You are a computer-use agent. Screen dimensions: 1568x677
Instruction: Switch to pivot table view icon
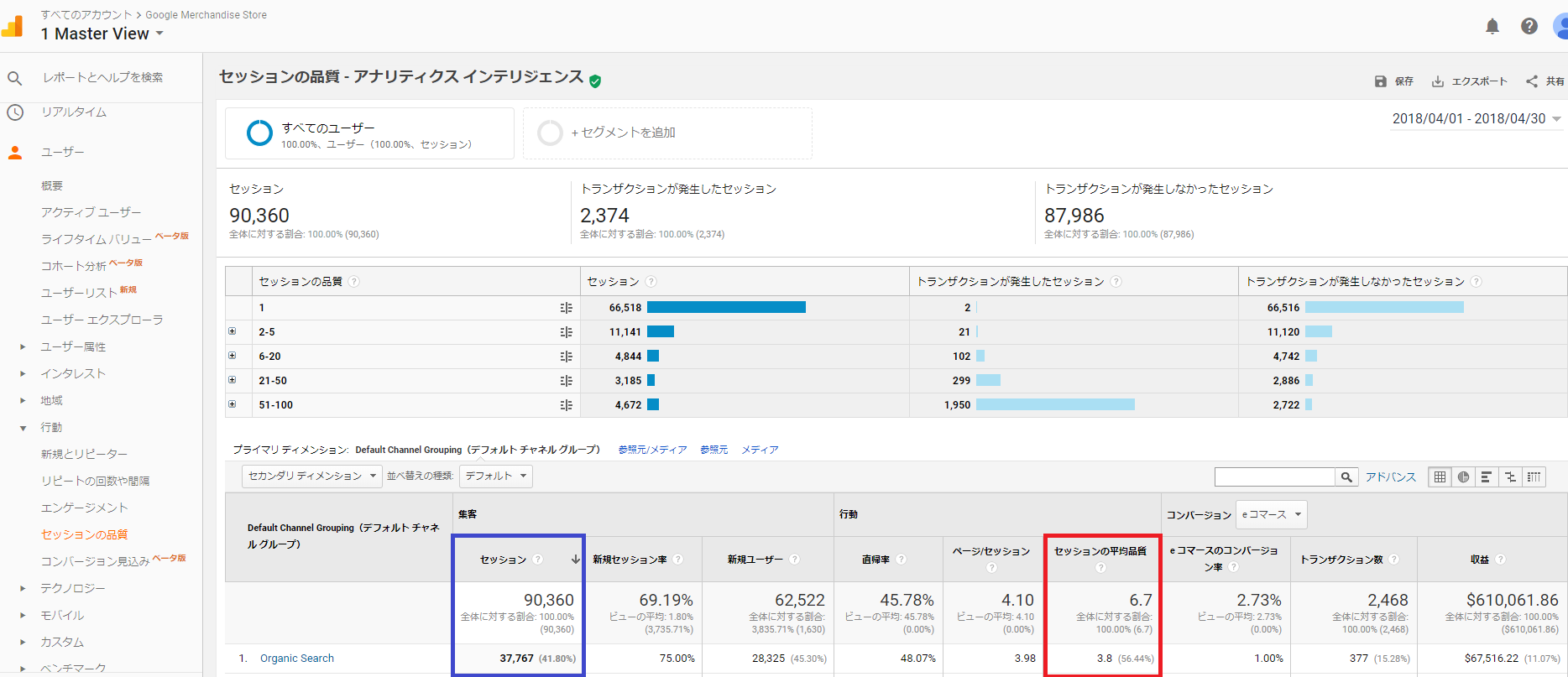[1534, 477]
